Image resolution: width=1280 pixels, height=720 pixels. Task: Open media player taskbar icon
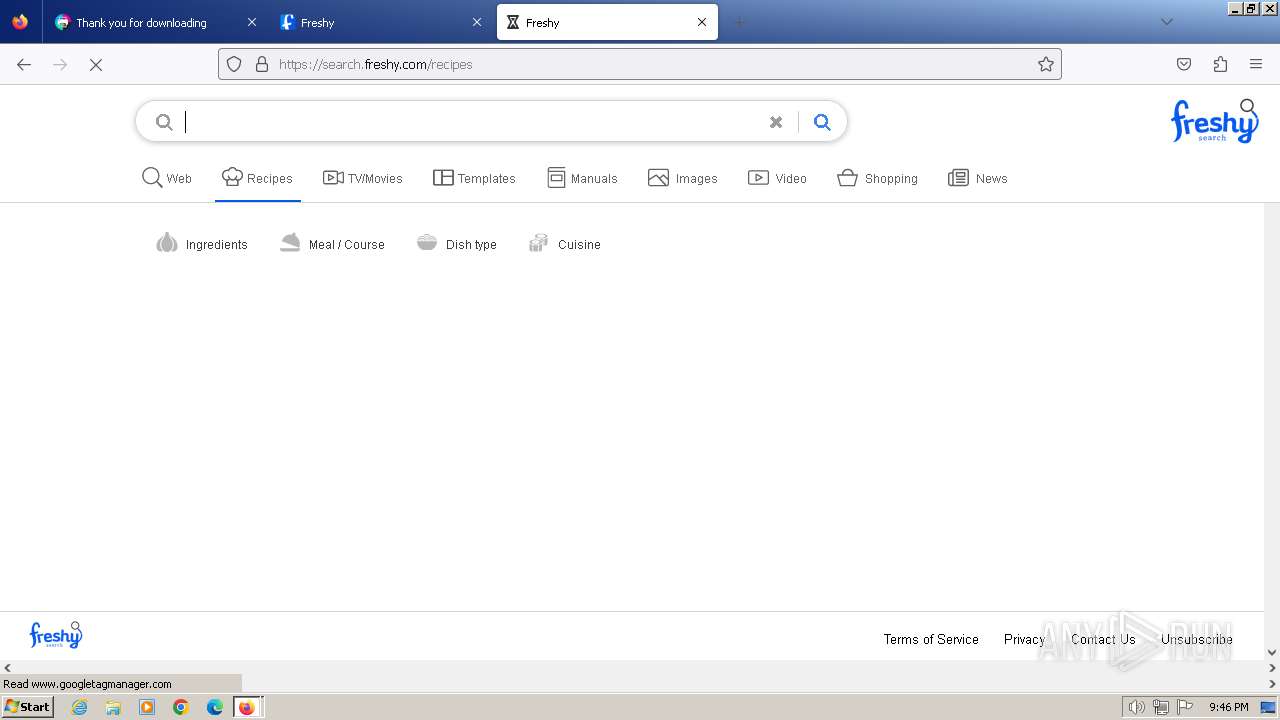point(147,707)
